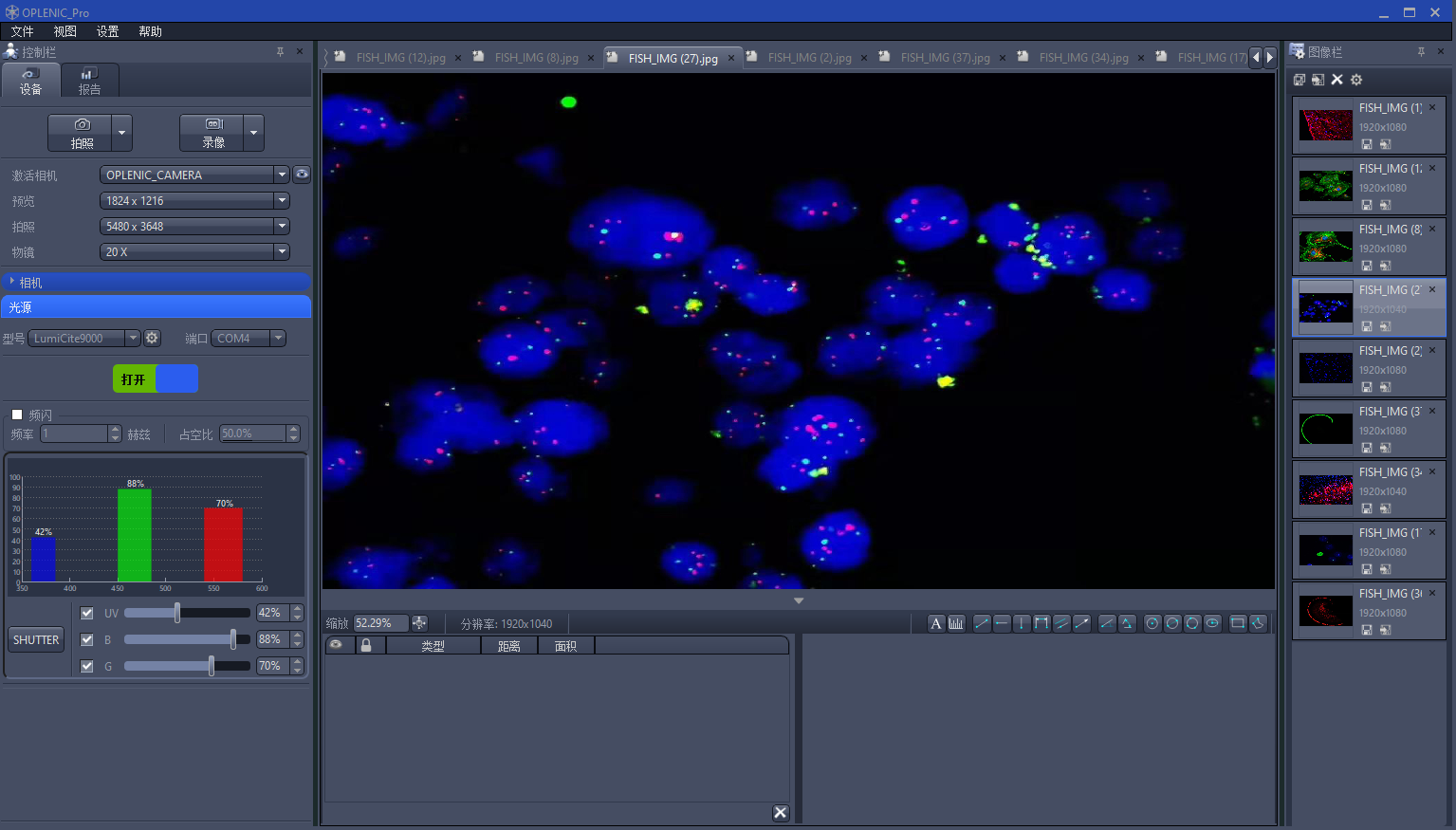Uncheck the UV channel checkbox
This screenshot has width=1456, height=830.
87,613
